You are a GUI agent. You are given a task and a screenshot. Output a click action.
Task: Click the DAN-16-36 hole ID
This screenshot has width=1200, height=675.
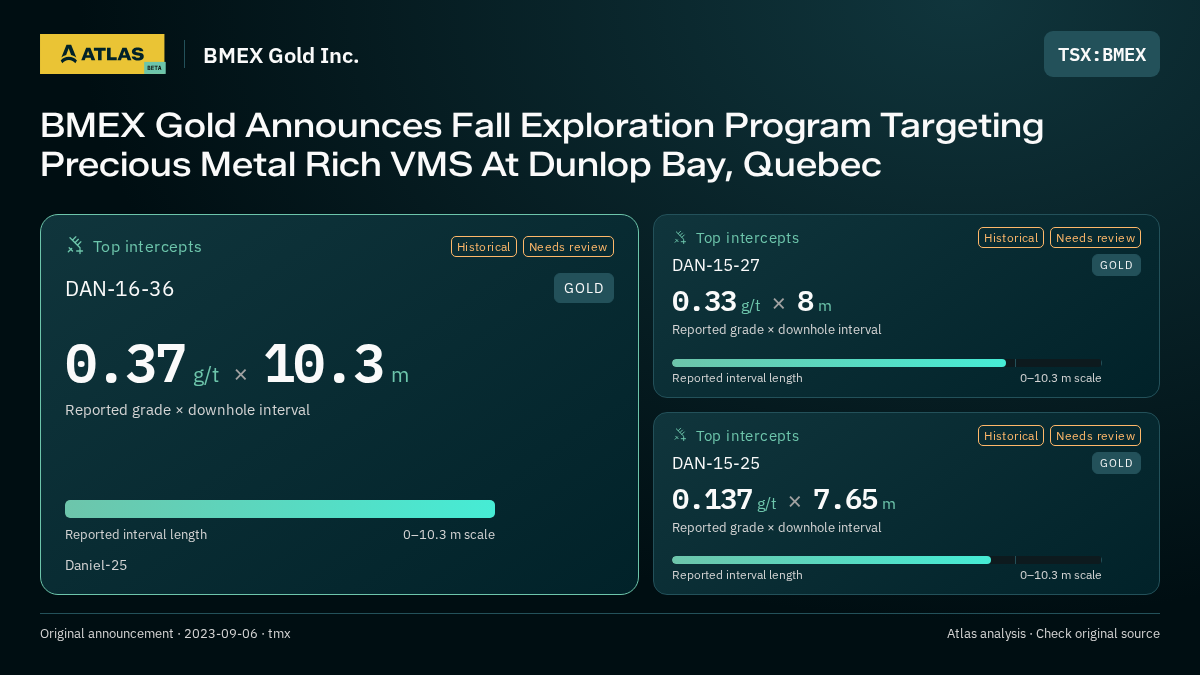119,289
